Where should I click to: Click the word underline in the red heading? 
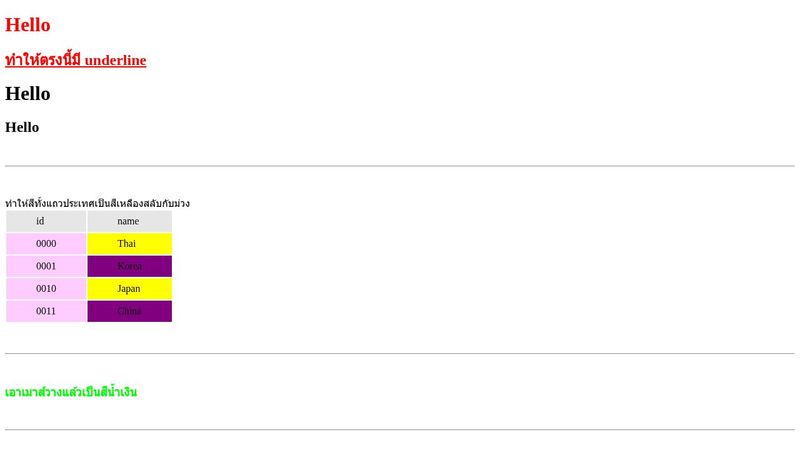tap(115, 60)
